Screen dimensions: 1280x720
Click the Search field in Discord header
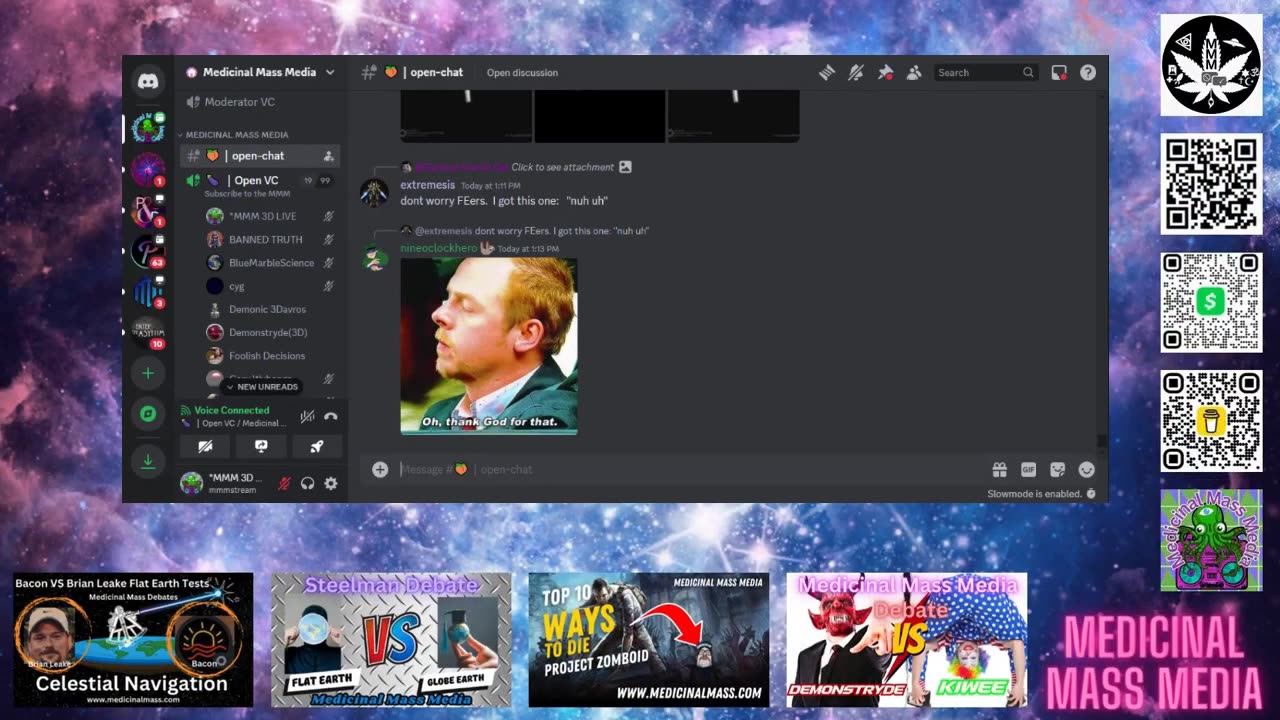point(986,72)
